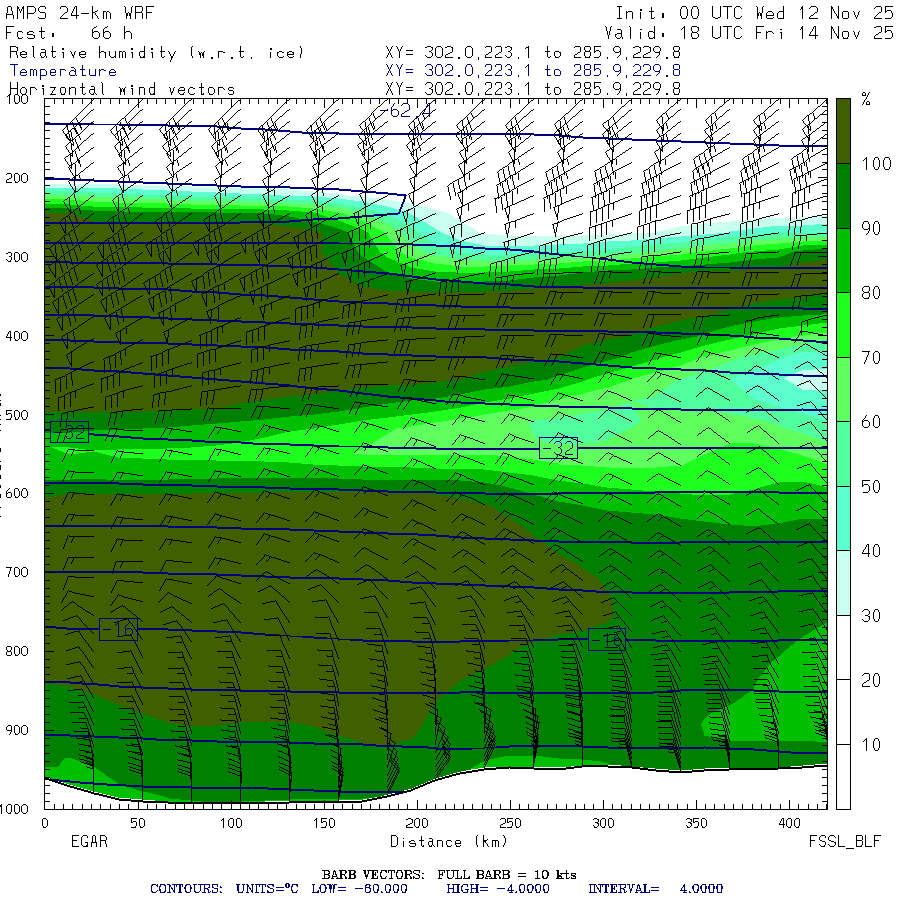Click the "-32" contour label at the left edge
Image resolution: width=900 pixels, height=900 pixels.
(x=69, y=432)
